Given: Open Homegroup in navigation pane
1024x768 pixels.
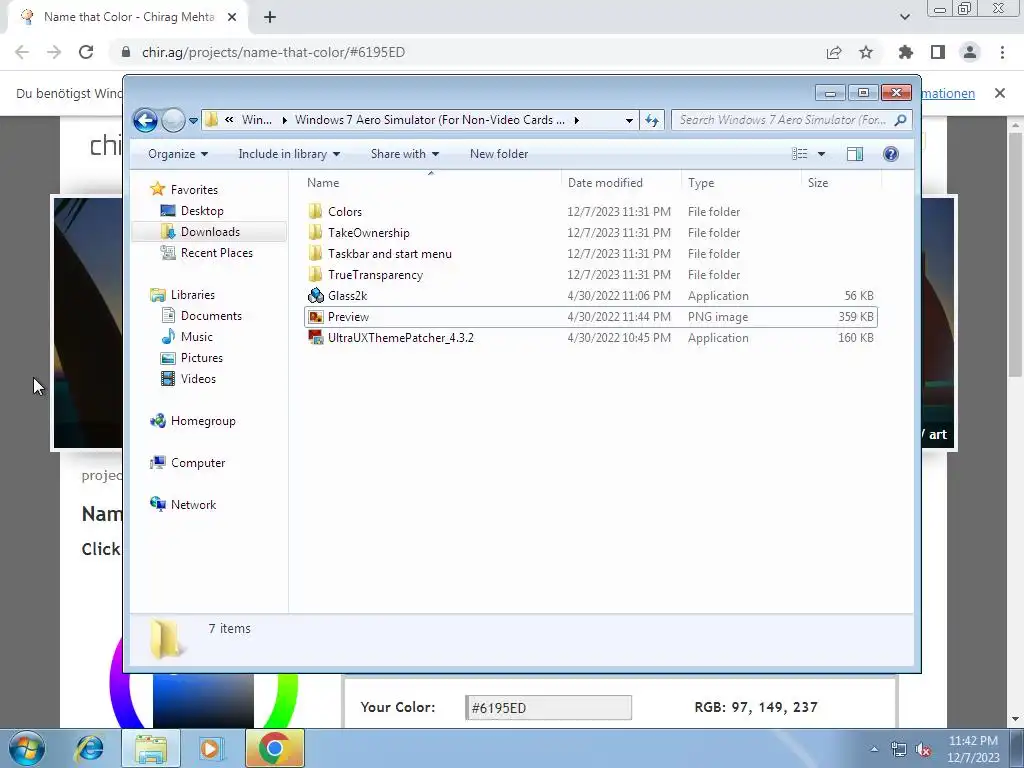Looking at the screenshot, I should 202,421.
